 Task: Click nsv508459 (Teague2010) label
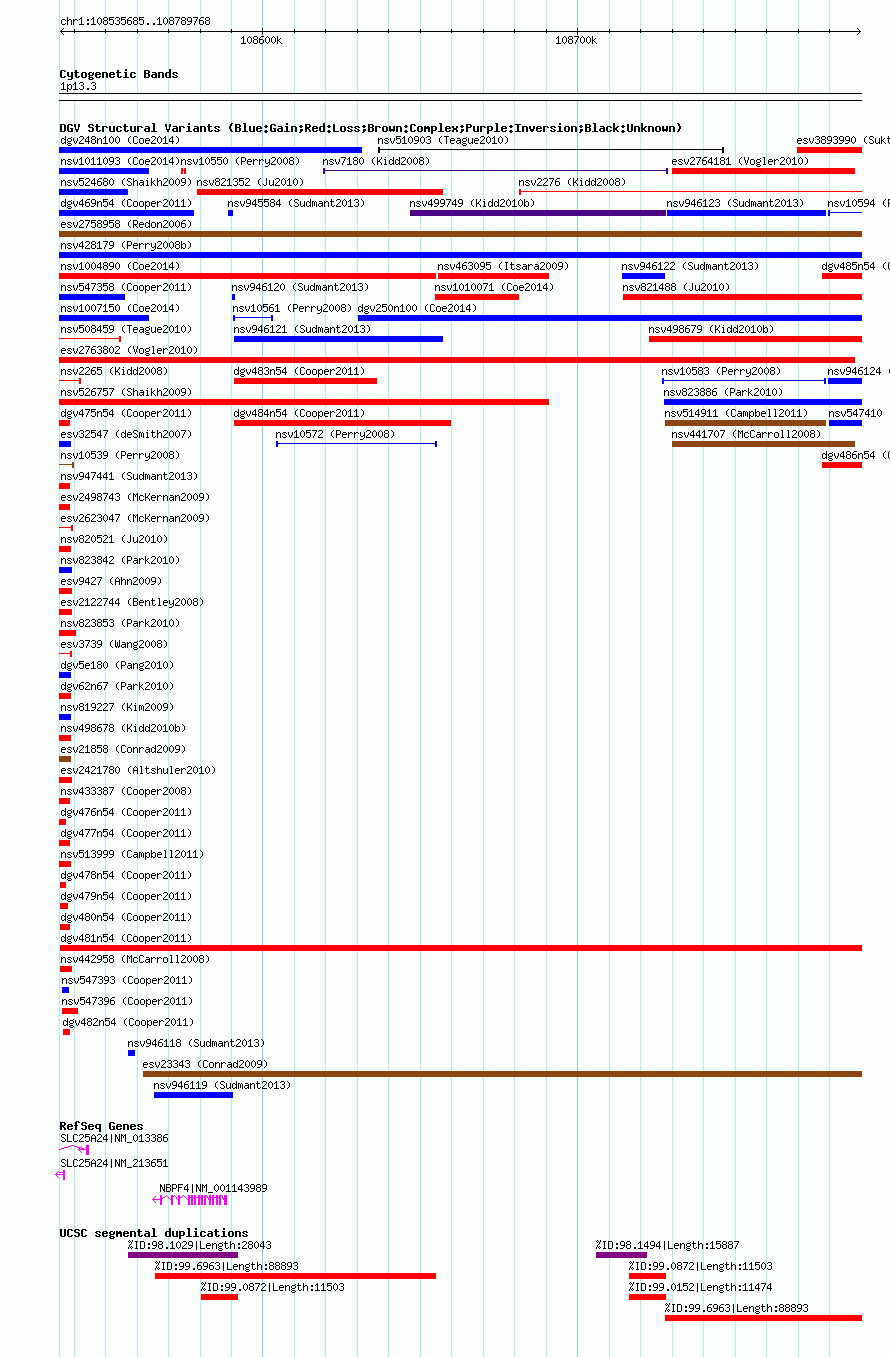126,330
